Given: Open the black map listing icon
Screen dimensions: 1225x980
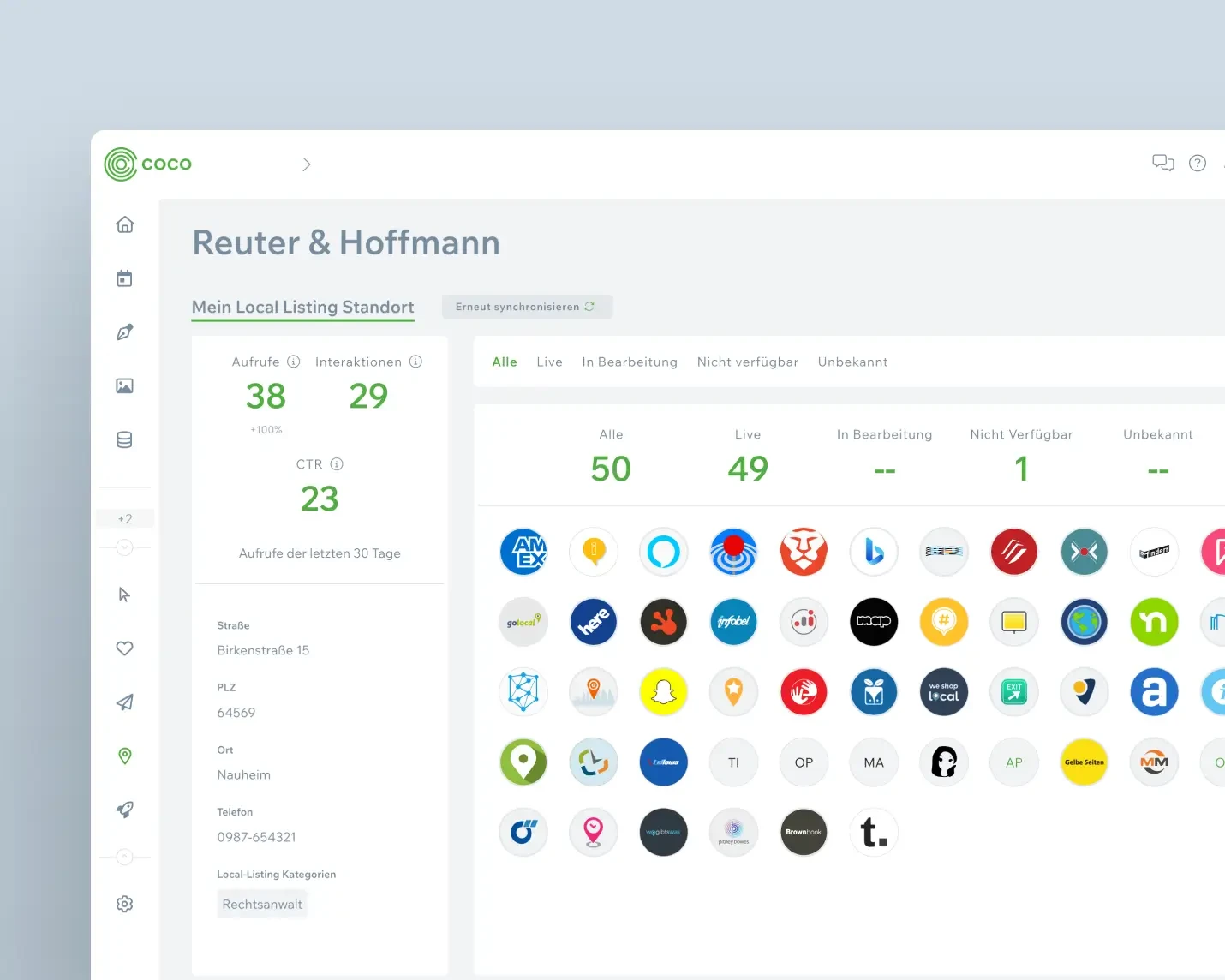Looking at the screenshot, I should click(x=874, y=622).
